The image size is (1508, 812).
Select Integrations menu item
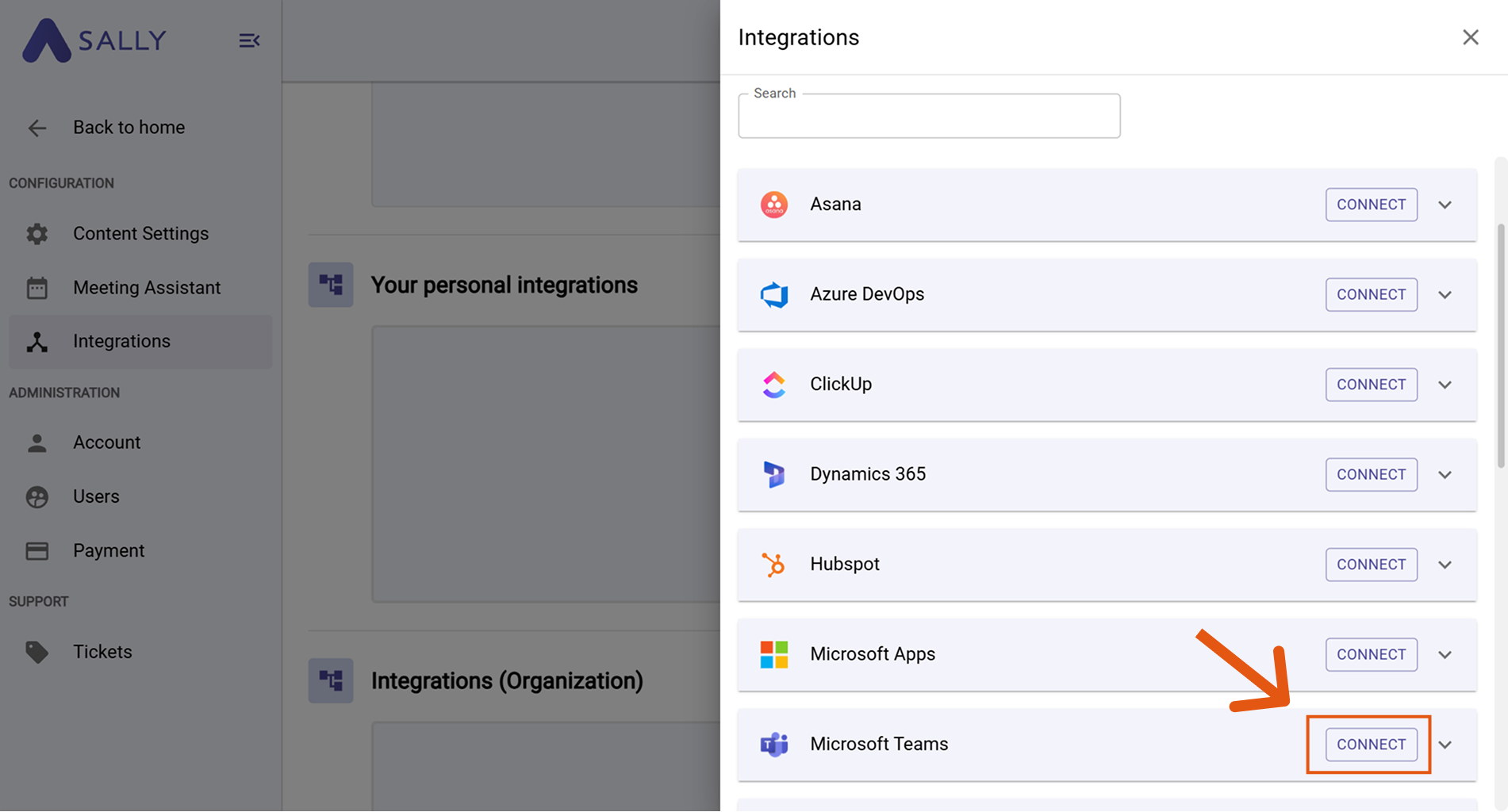pos(140,342)
